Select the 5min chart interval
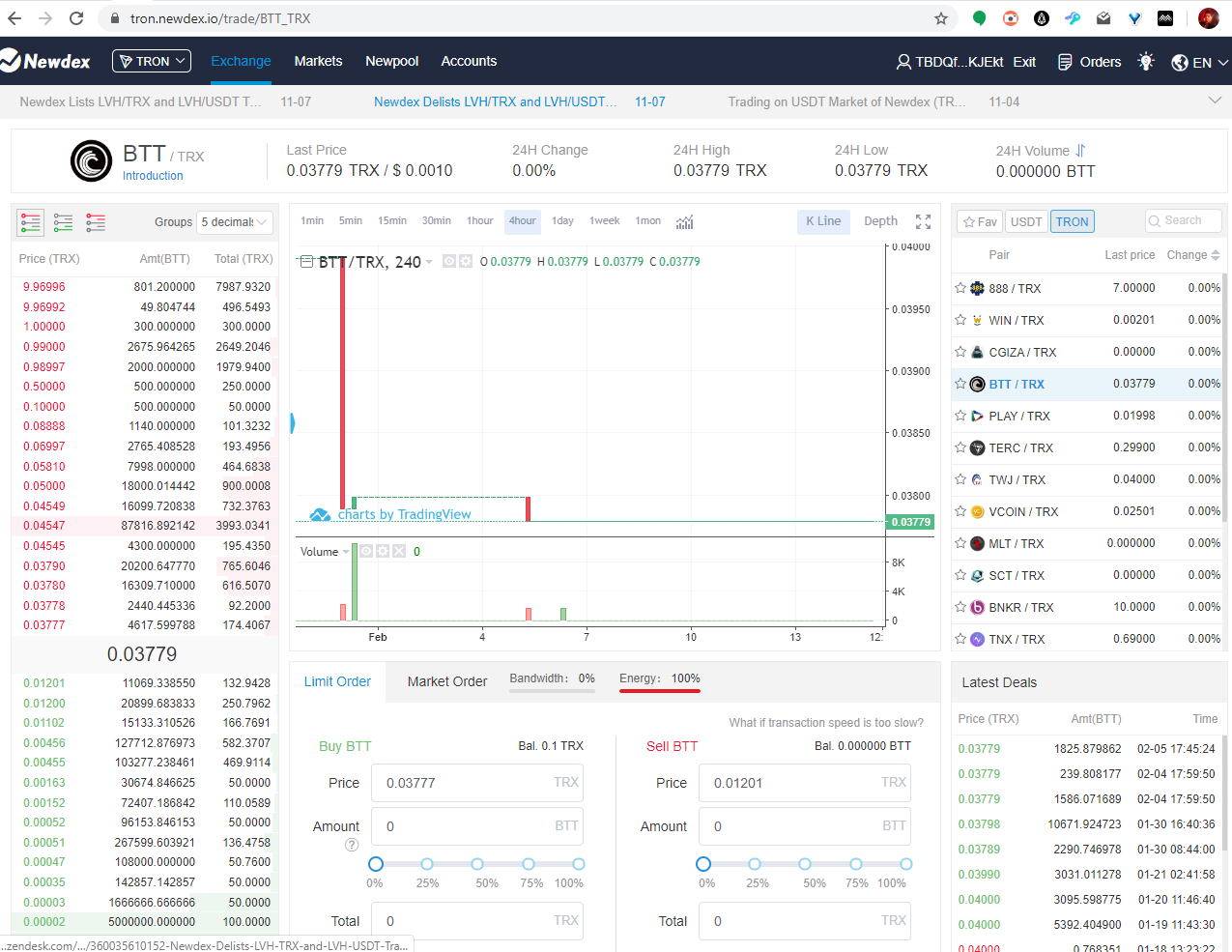 tap(351, 221)
